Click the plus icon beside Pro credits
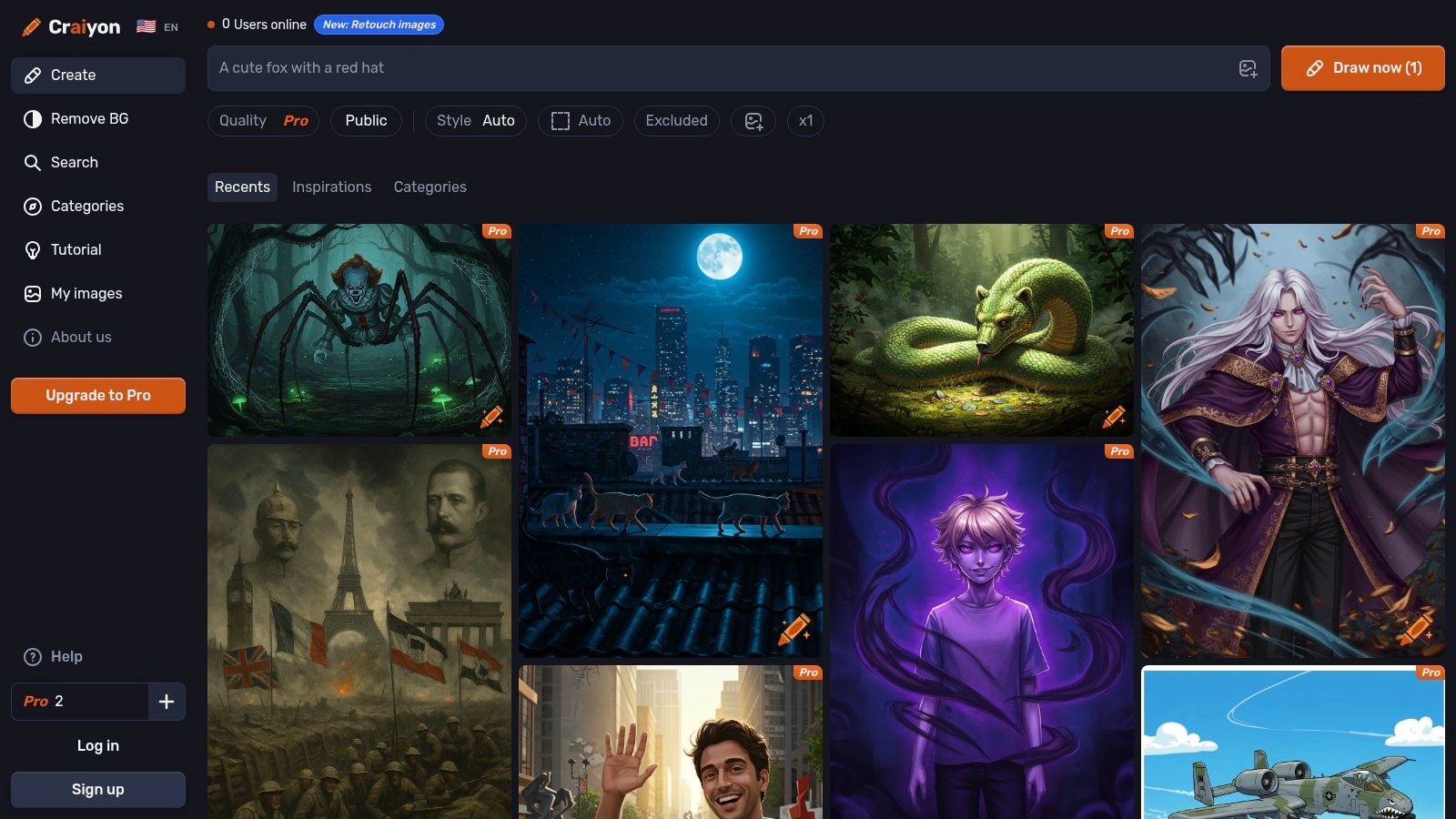The image size is (1456, 819). [x=167, y=702]
